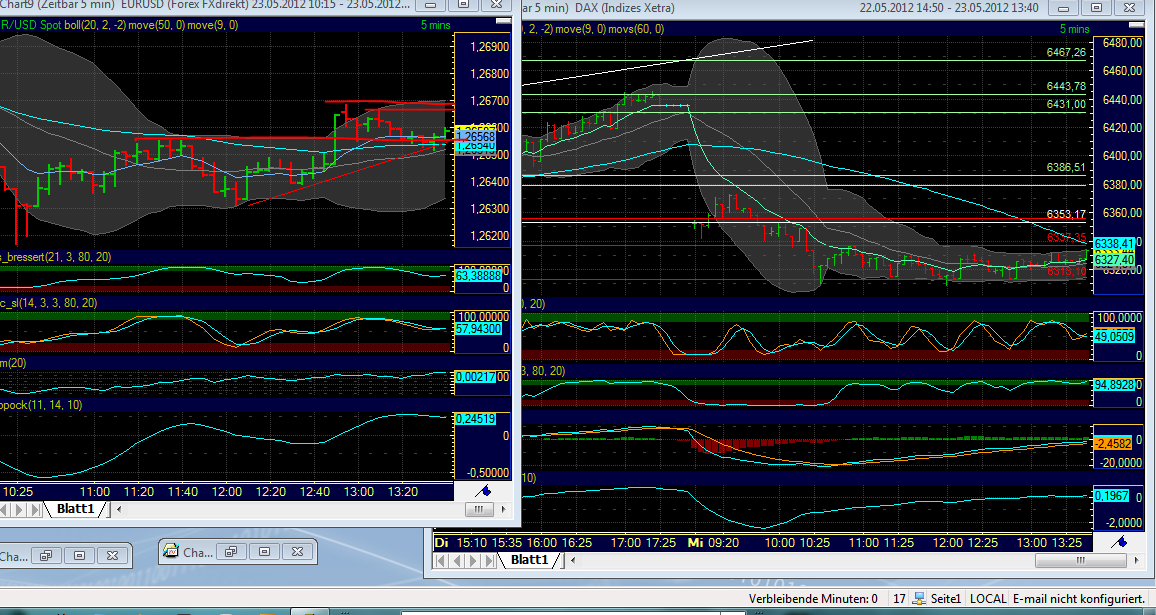Switch to the Blatt1 tab in the DAX chart
Image resolution: width=1156 pixels, height=615 pixels.
coord(530,561)
